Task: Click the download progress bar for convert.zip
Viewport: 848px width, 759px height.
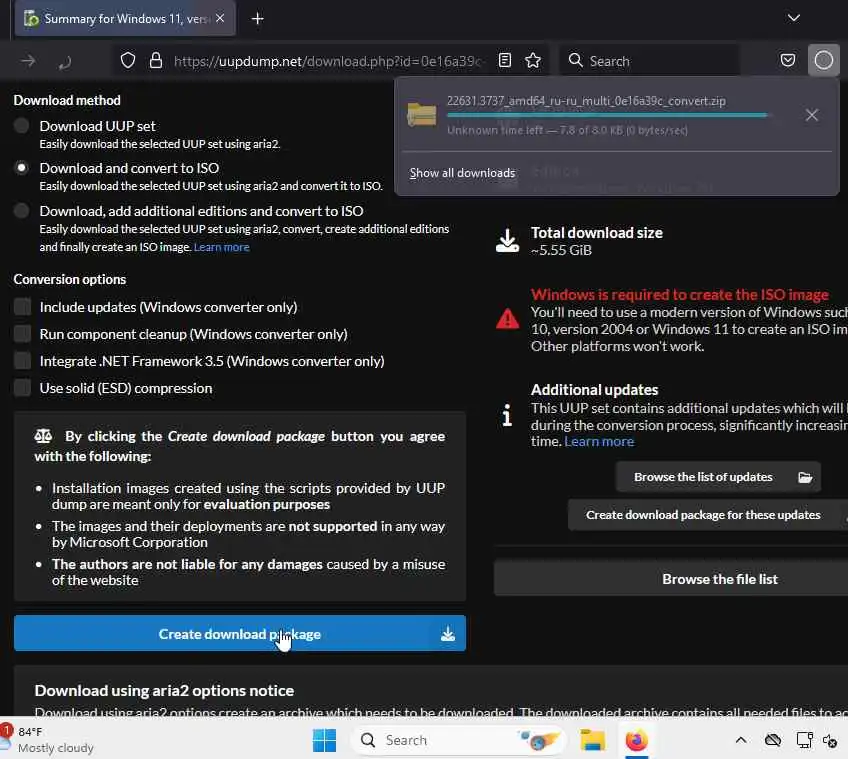Action: tap(607, 115)
